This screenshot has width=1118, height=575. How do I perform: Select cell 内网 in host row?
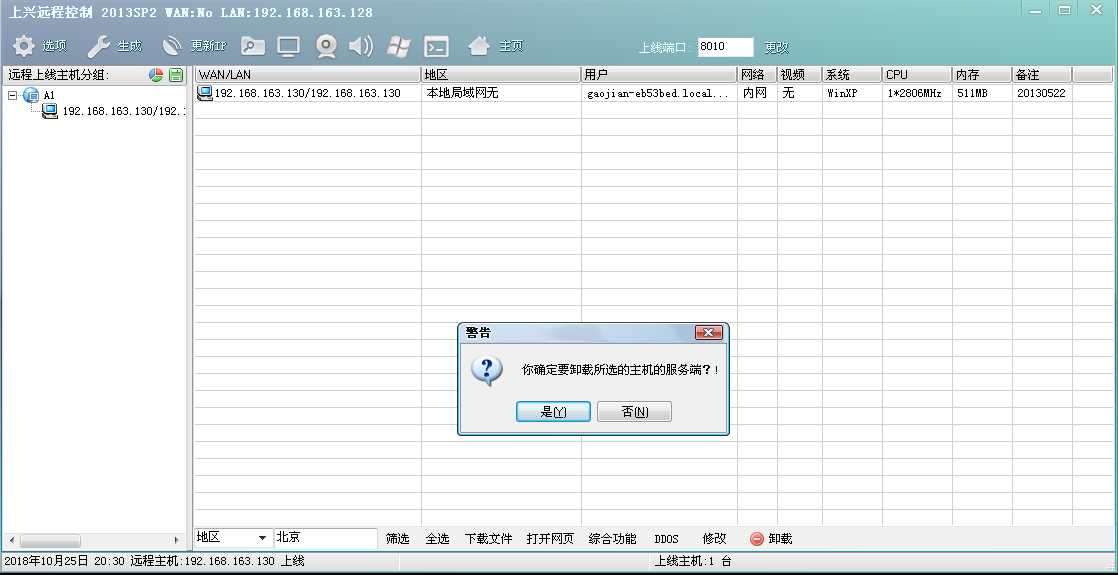point(755,93)
